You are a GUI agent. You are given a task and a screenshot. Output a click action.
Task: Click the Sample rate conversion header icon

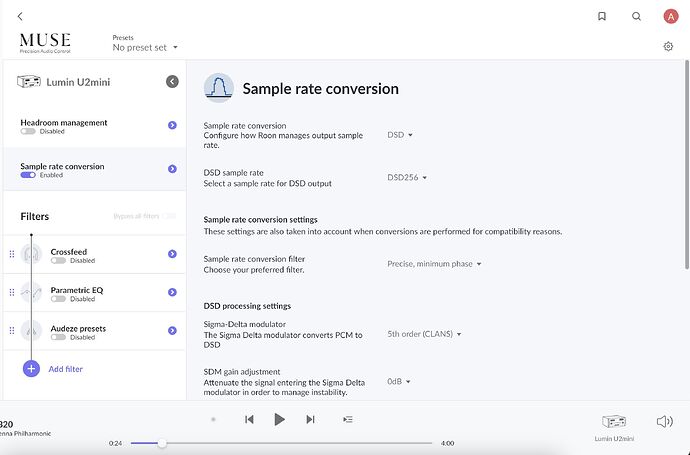pos(219,88)
